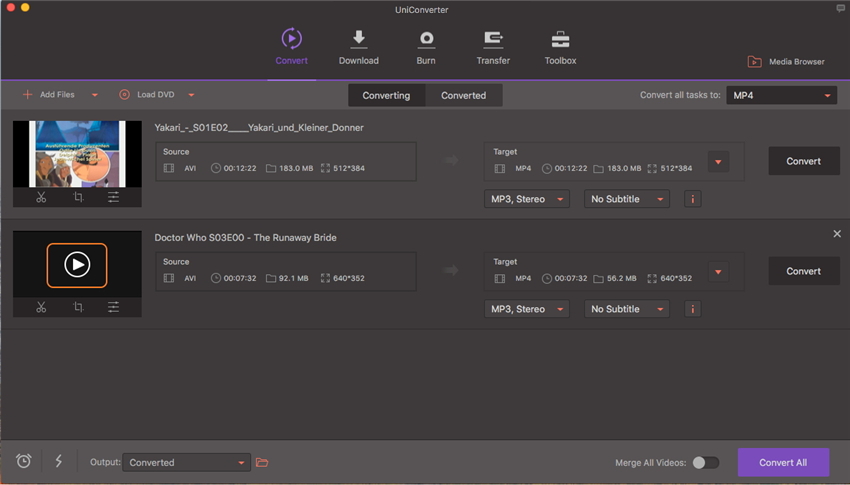Trim the Yakari video with scissors icon
Screen dimensions: 850x485
(x=41, y=197)
